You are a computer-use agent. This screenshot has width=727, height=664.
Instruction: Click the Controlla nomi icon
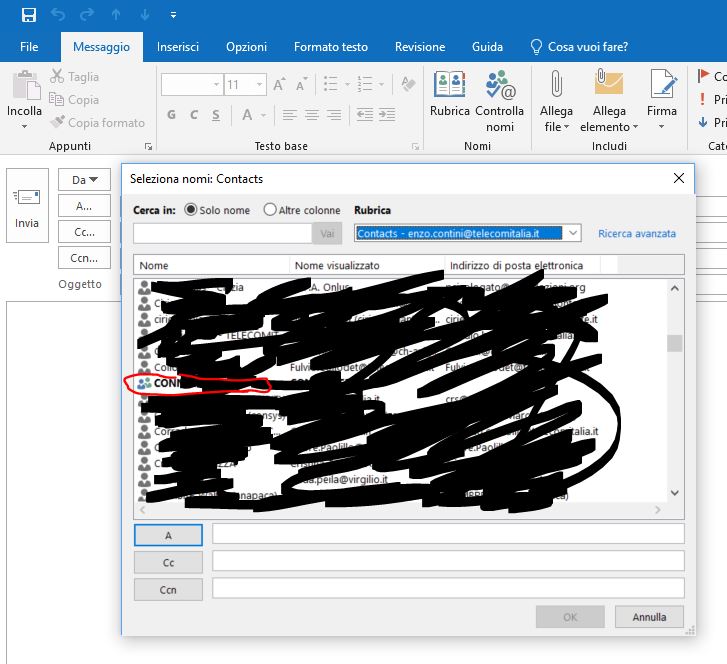point(499,88)
